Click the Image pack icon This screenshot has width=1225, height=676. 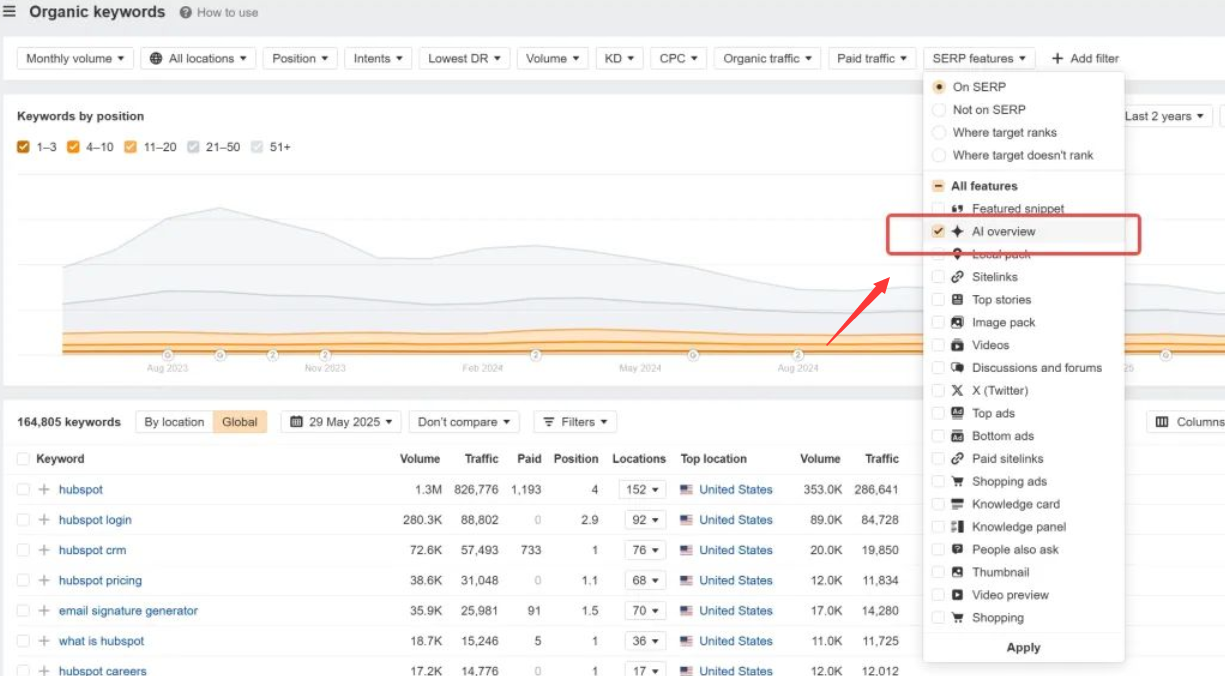[x=957, y=322]
